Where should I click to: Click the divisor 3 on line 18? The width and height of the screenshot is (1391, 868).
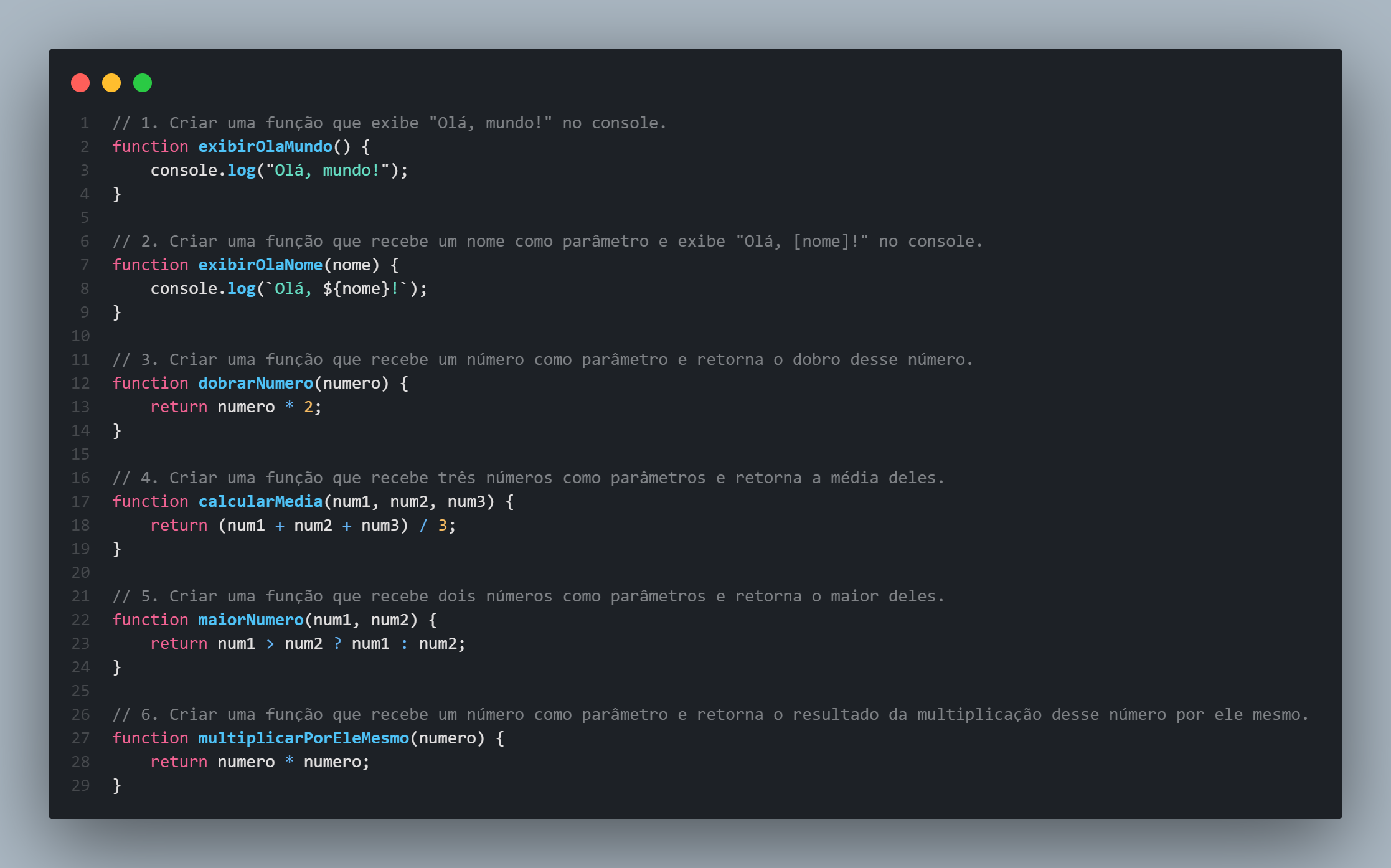click(443, 525)
